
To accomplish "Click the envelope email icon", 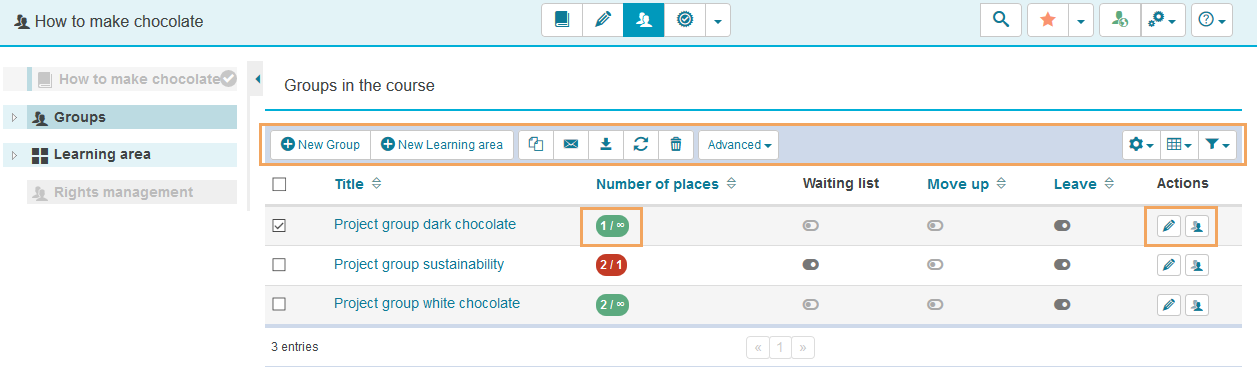I will (x=571, y=145).
